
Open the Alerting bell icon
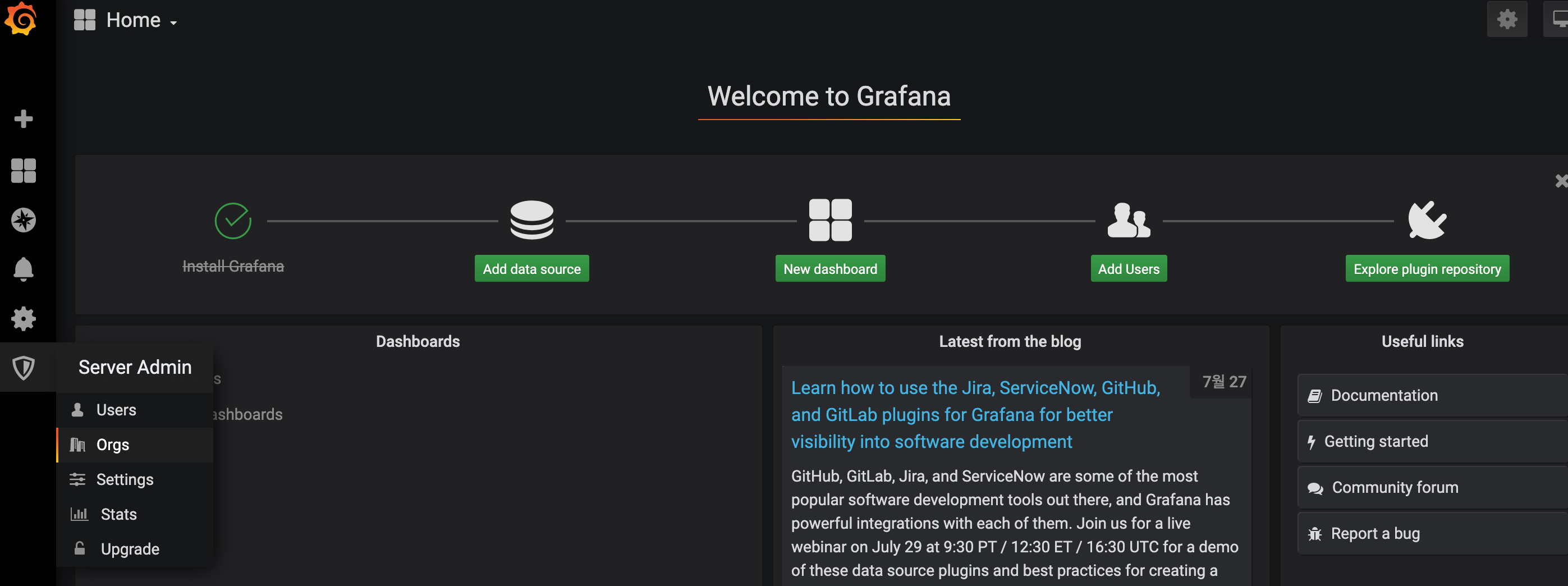tap(23, 269)
